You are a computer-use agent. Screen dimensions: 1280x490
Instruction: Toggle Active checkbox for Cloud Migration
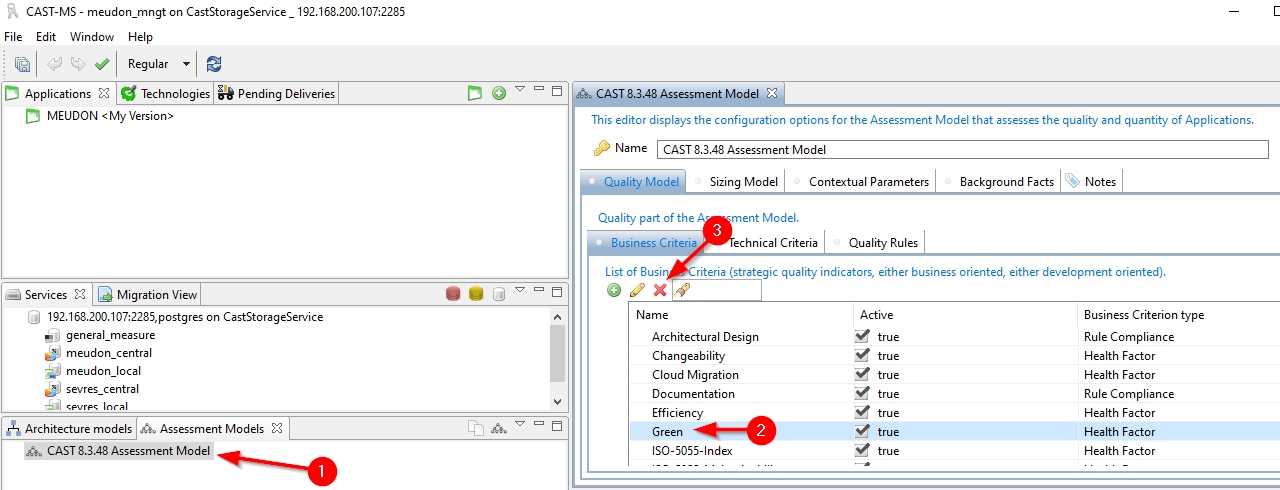[862, 374]
